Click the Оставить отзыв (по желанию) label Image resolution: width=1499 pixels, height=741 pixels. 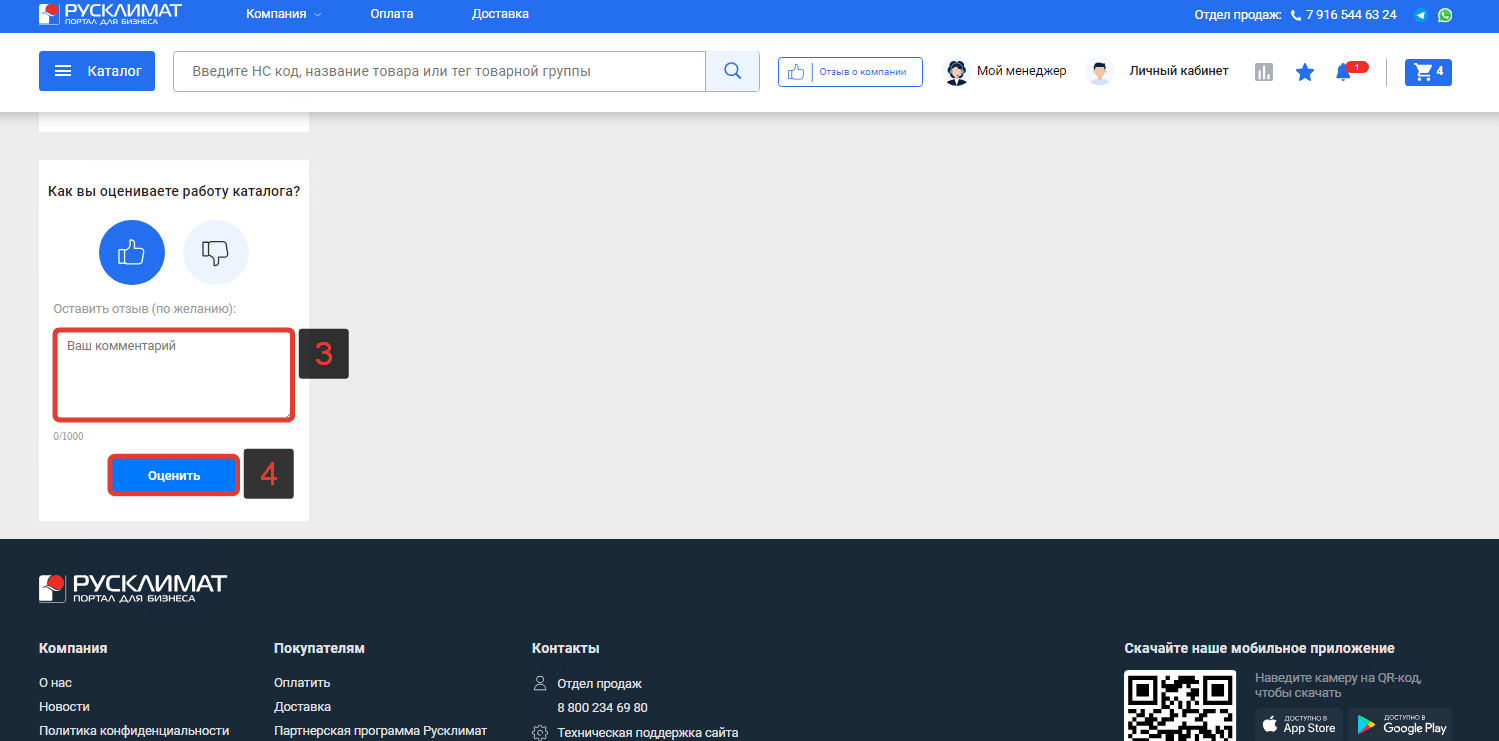click(145, 308)
